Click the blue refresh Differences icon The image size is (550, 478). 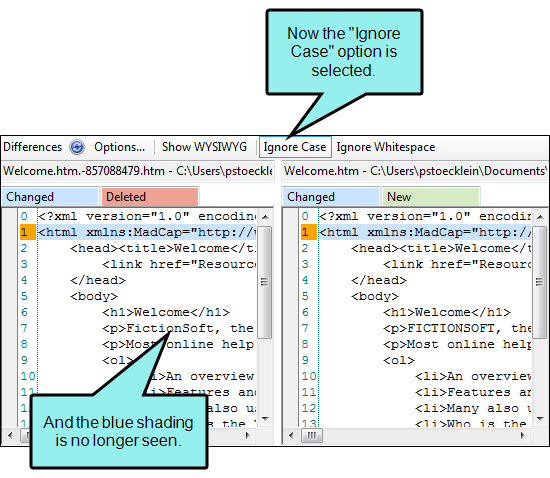point(77,147)
